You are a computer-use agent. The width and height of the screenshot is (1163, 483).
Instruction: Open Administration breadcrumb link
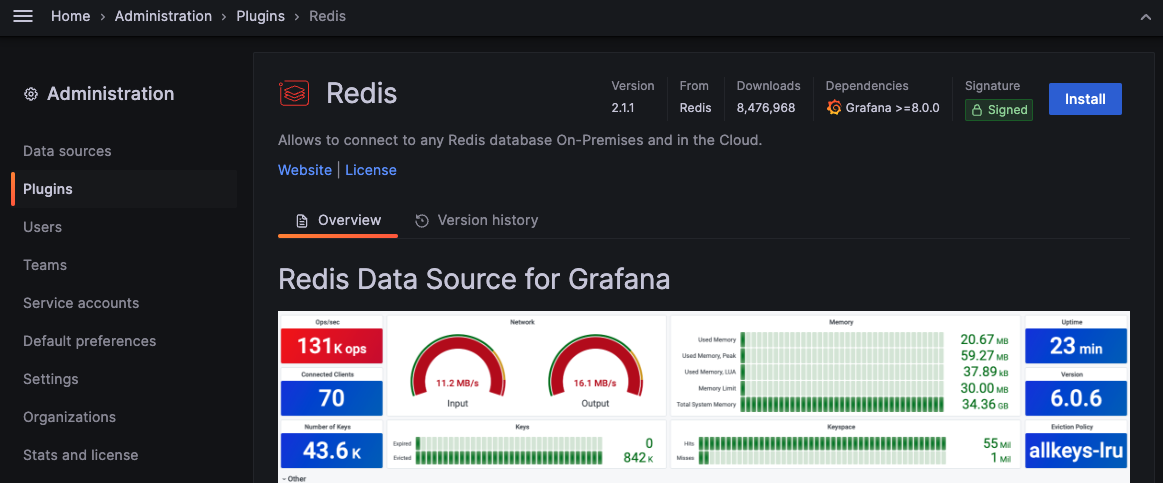tap(163, 16)
